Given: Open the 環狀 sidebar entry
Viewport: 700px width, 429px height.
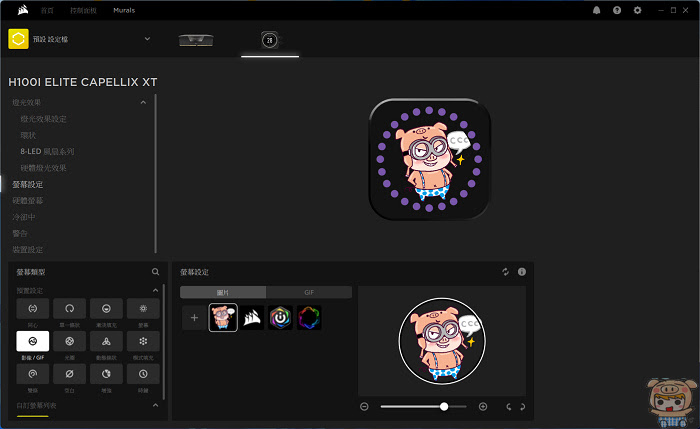Looking at the screenshot, I should coord(28,135).
